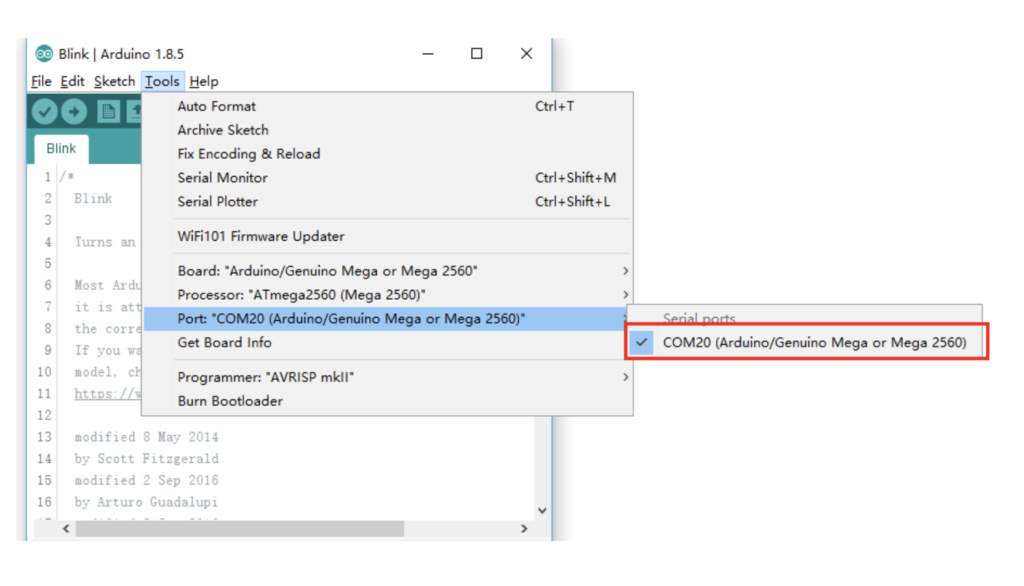This screenshot has height=586, width=1024.
Task: Choose Fix Encoding & Reload
Action: click(388, 154)
